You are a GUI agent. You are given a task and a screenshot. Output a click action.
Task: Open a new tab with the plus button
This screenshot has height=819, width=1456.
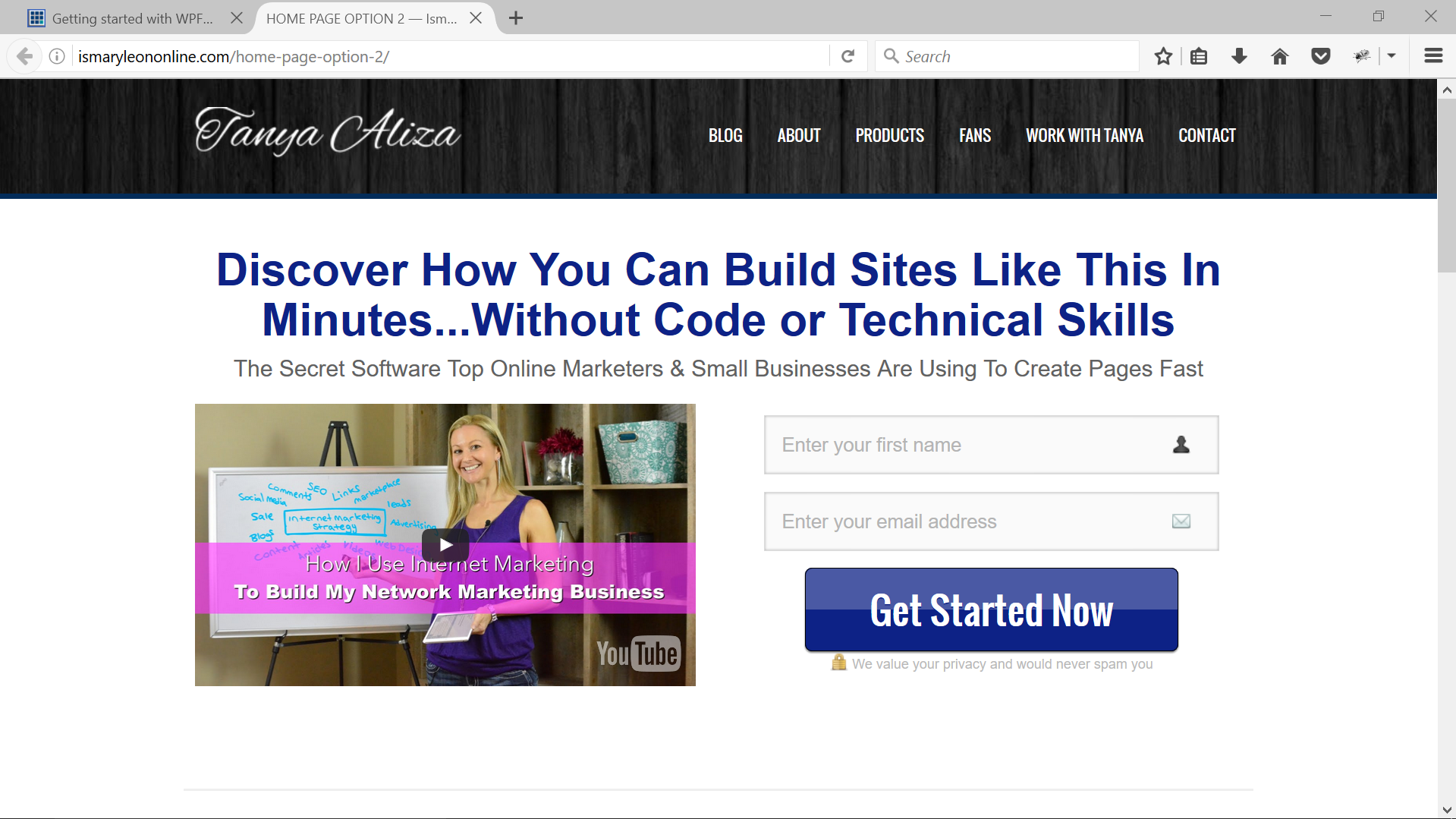(516, 18)
